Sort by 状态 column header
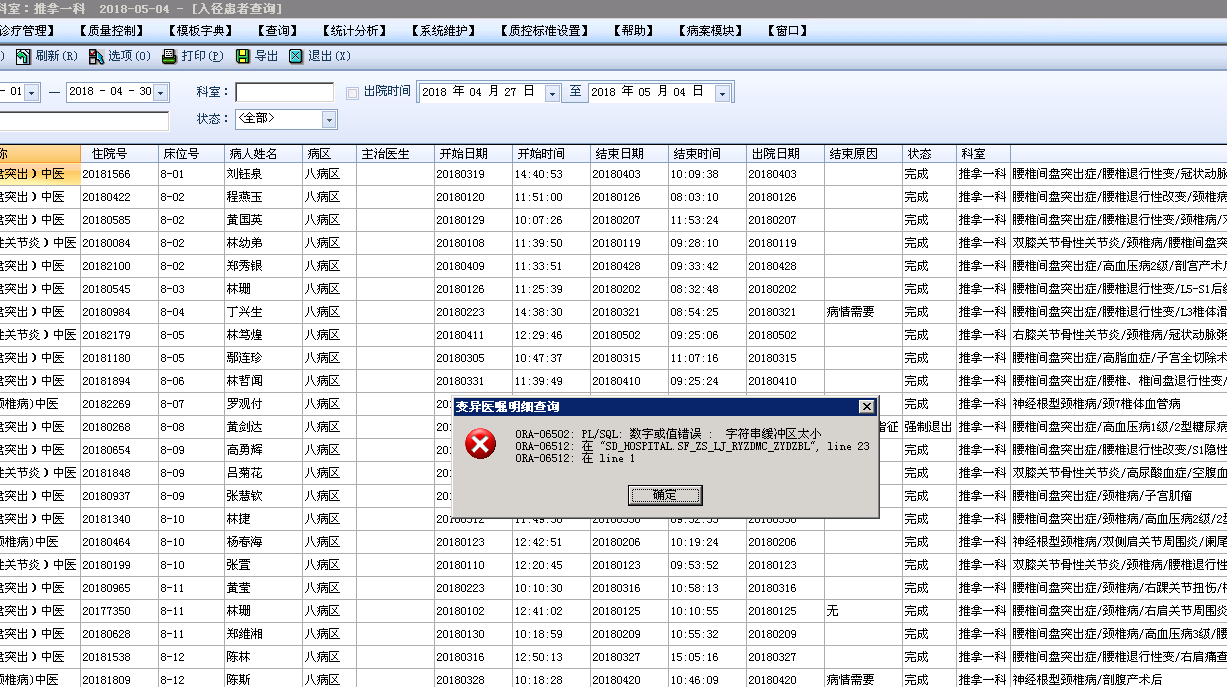 (x=929, y=154)
